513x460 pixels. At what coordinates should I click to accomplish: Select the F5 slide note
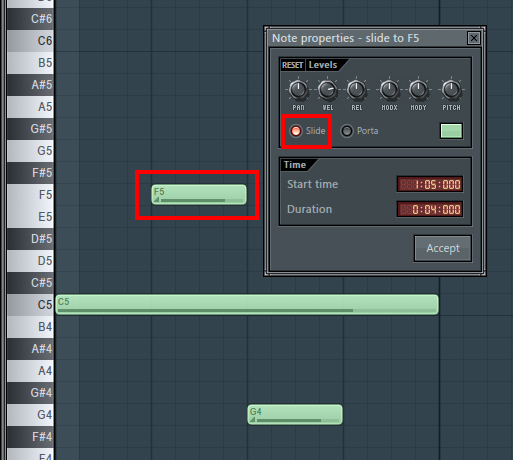pos(199,194)
